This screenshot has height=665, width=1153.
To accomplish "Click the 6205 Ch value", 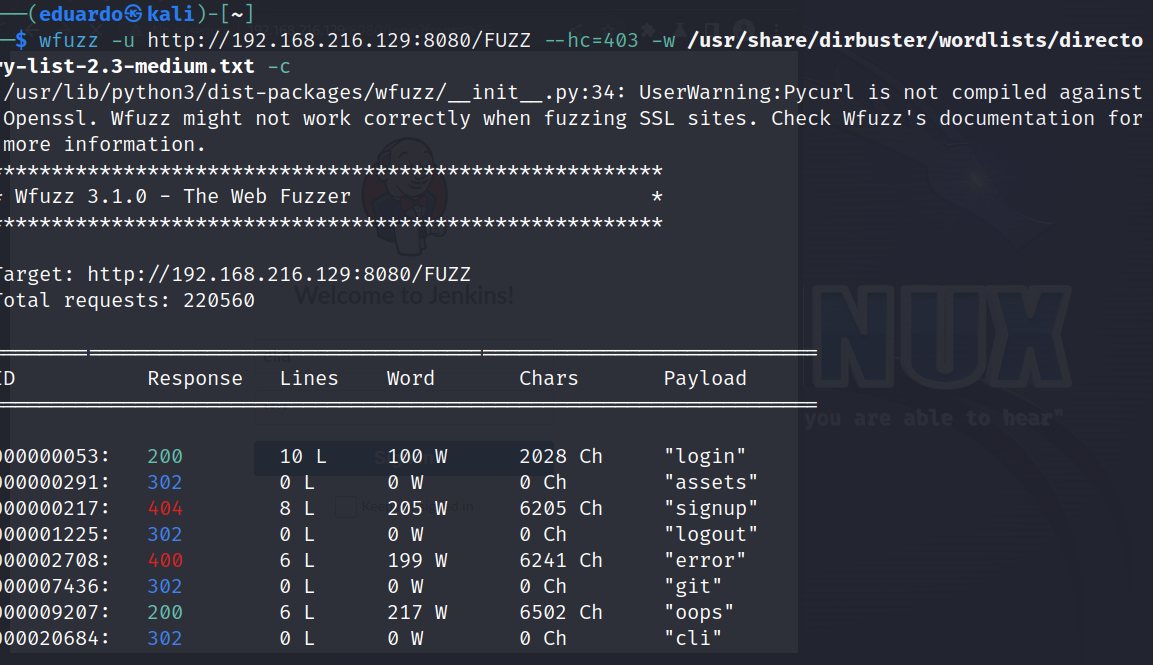I will pos(560,508).
